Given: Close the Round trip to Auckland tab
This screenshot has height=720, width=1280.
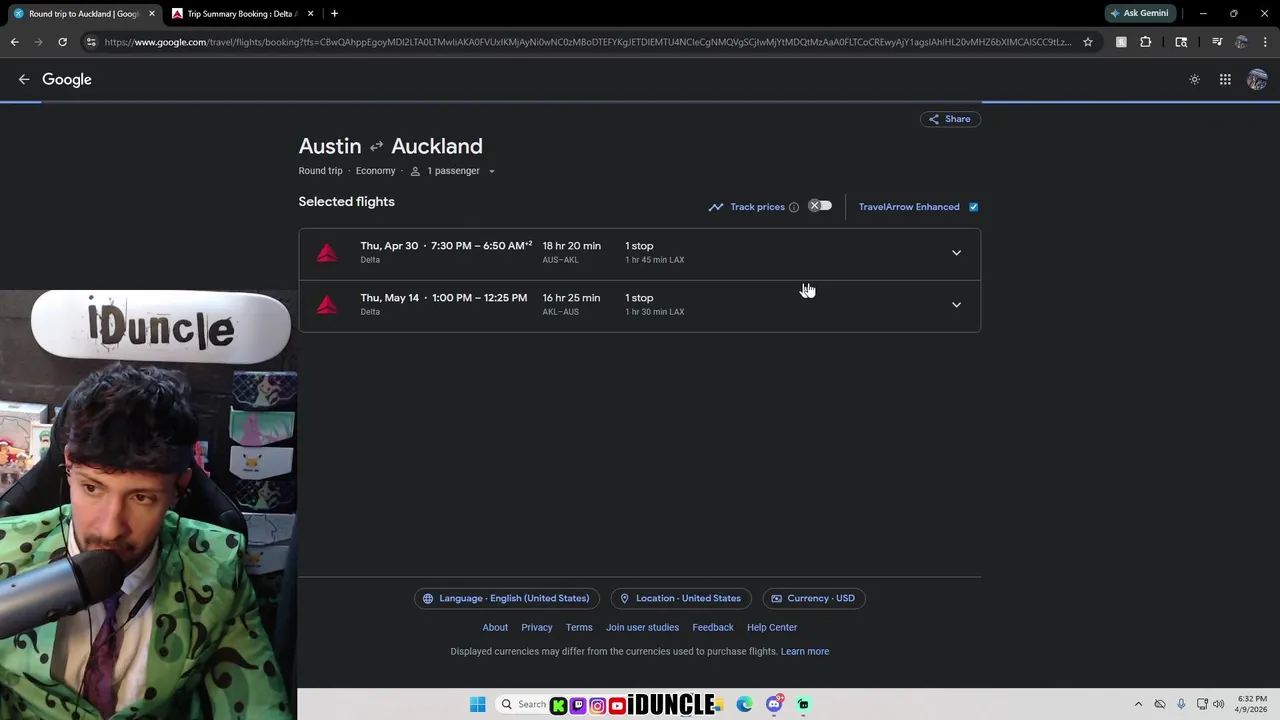Looking at the screenshot, I should [152, 14].
